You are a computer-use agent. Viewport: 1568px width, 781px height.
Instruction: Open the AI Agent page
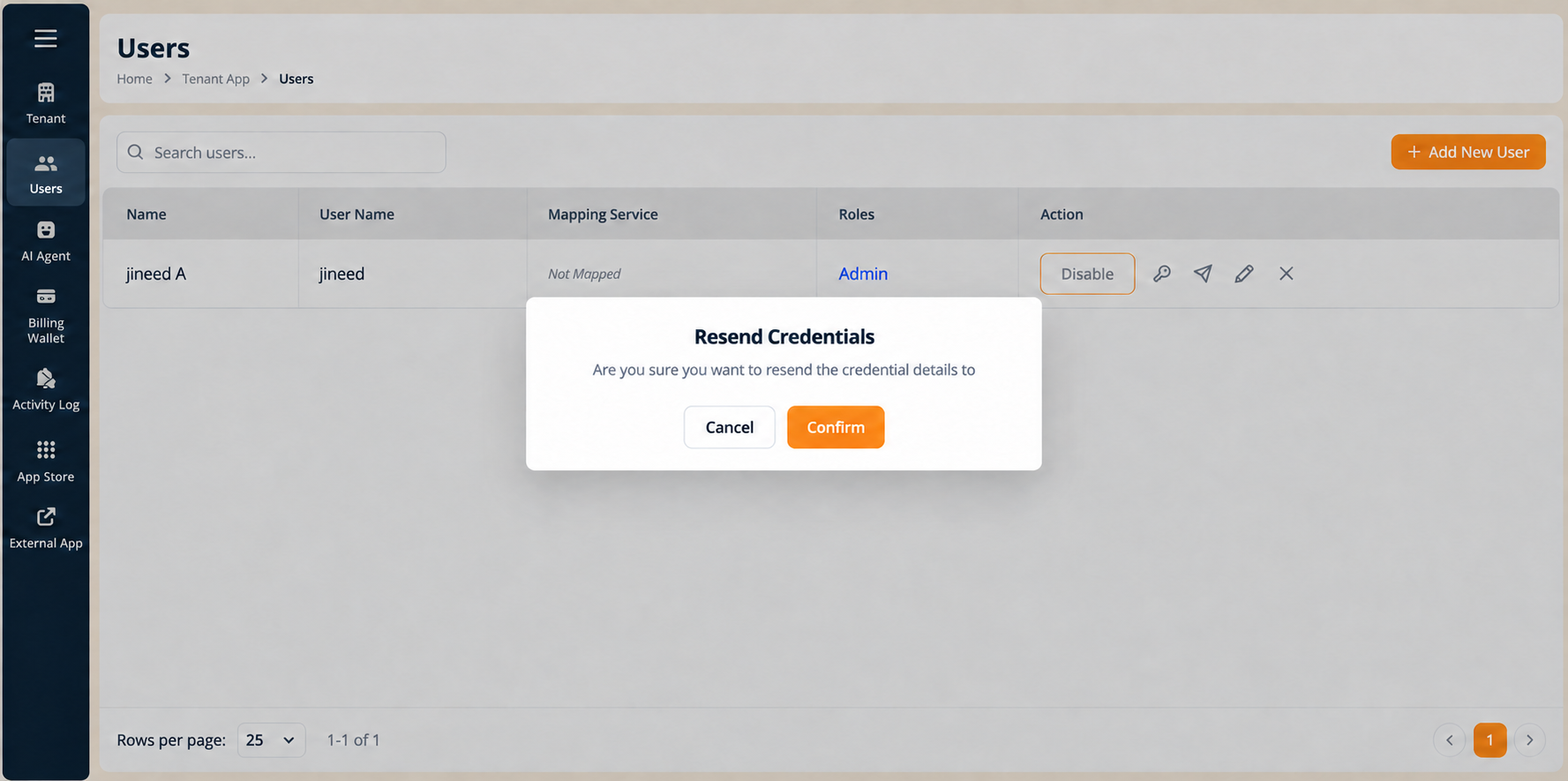(46, 241)
